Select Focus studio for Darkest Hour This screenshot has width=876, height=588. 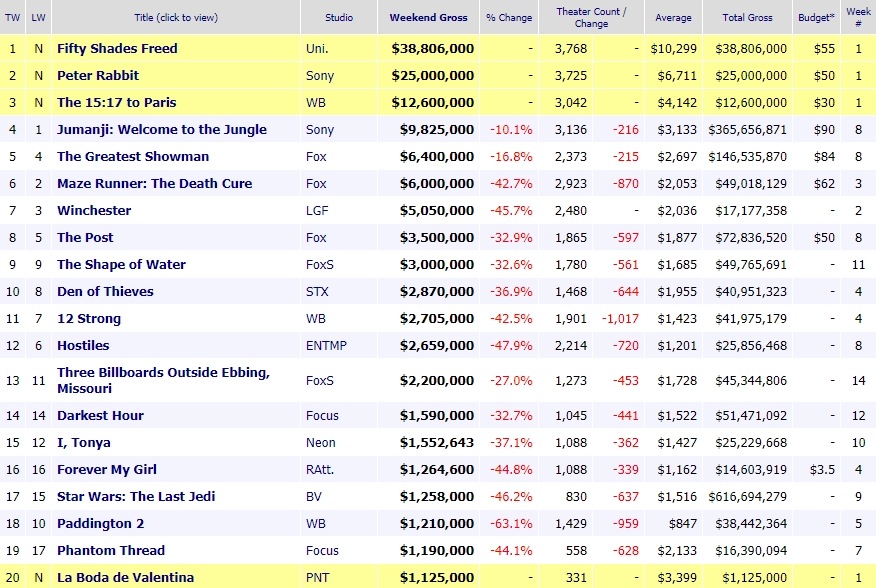pyautogui.click(x=322, y=415)
